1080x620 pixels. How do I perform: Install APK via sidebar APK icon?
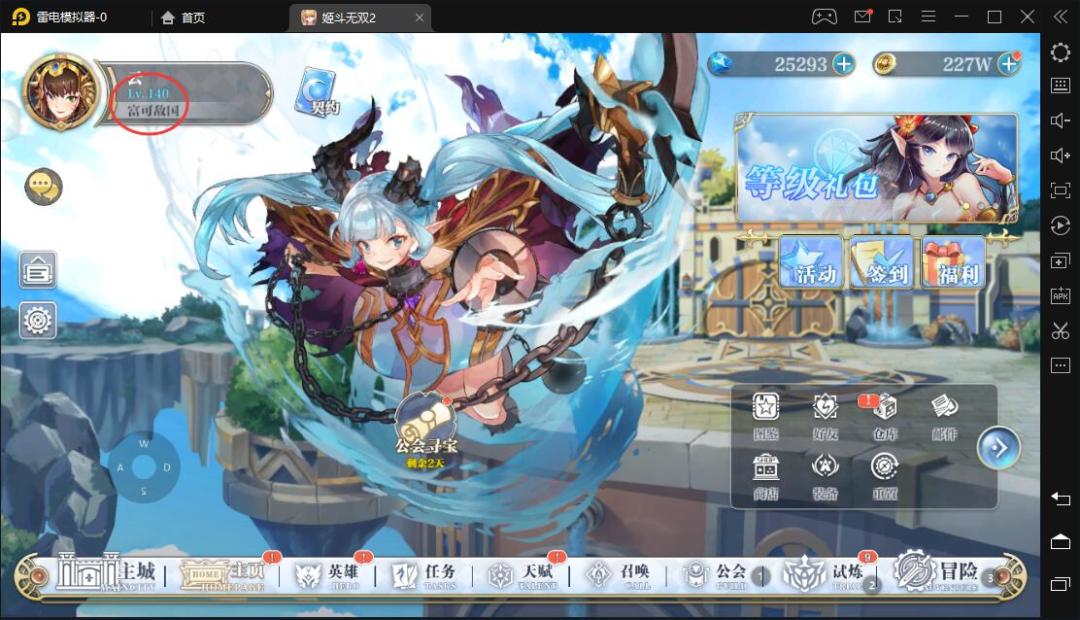pyautogui.click(x=1060, y=296)
